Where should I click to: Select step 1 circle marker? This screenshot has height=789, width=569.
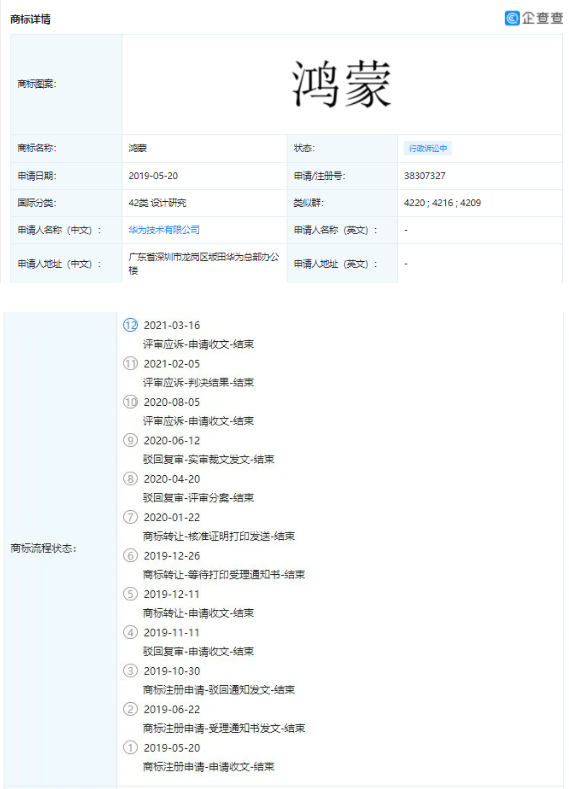pos(130,748)
